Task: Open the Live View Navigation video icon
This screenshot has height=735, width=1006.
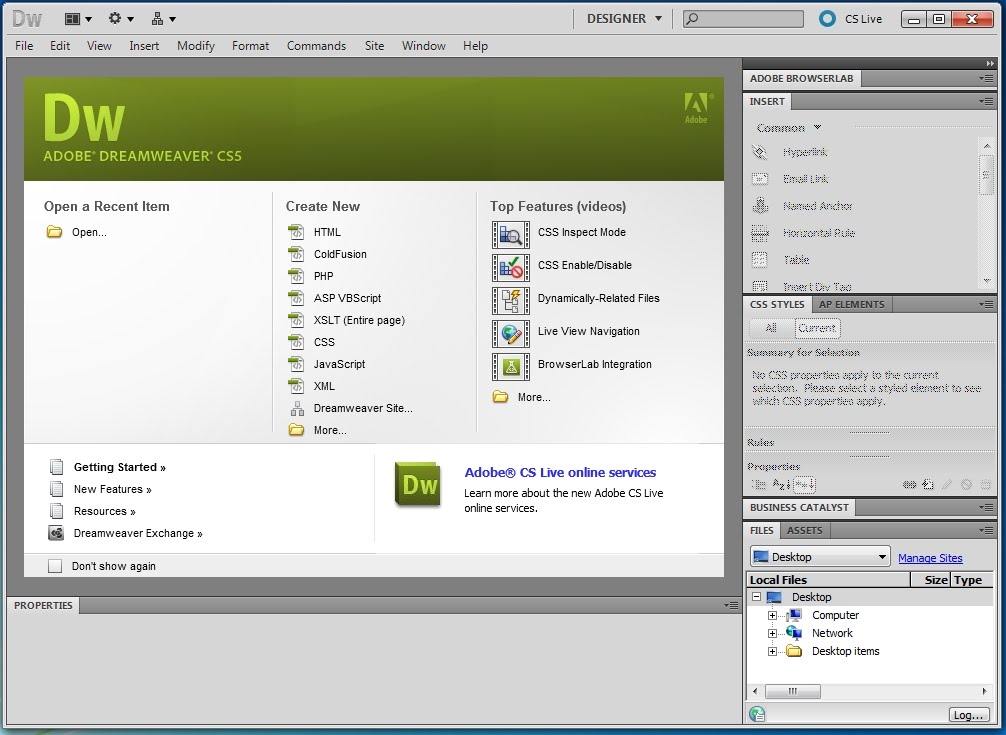Action: click(511, 334)
